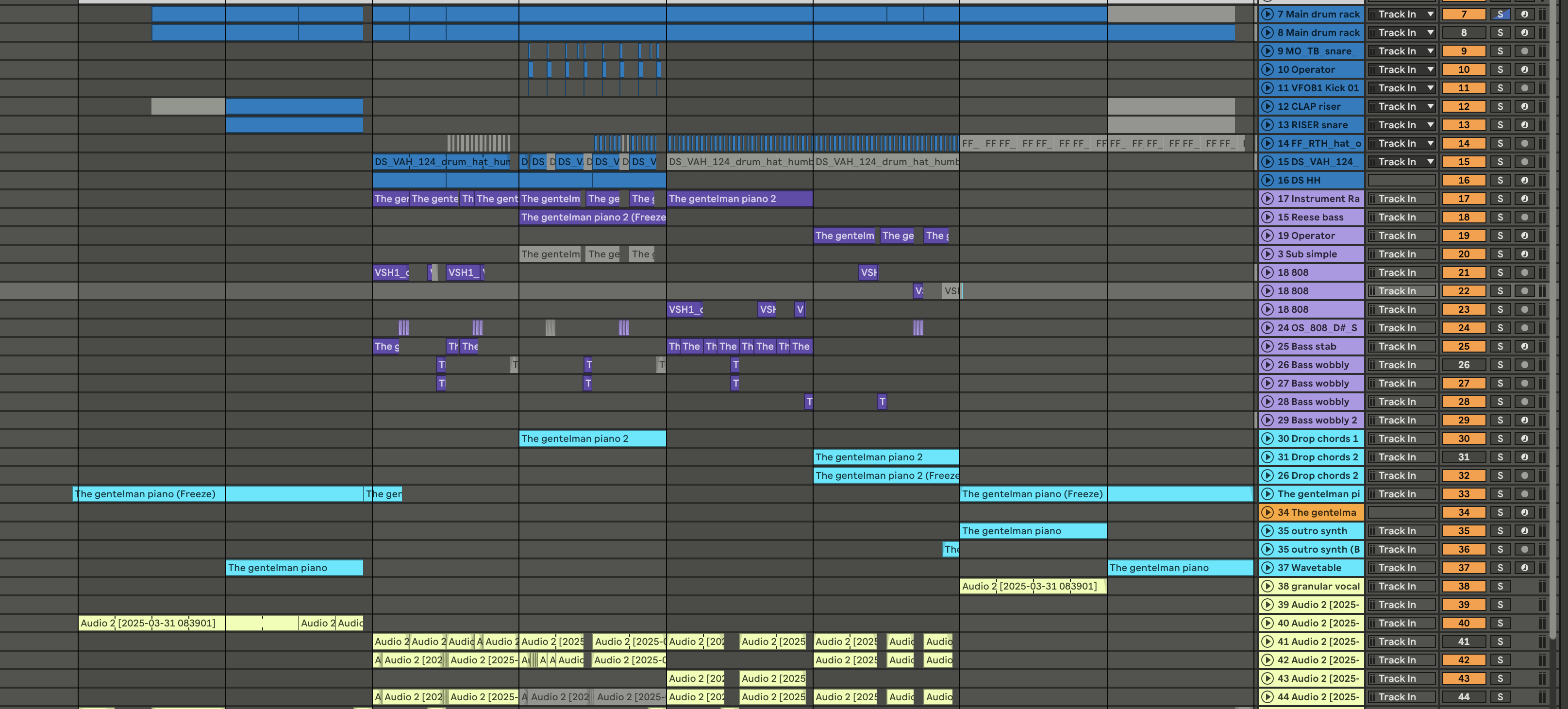Select the Audio 2 clip on granular vocal track

coord(1033,586)
